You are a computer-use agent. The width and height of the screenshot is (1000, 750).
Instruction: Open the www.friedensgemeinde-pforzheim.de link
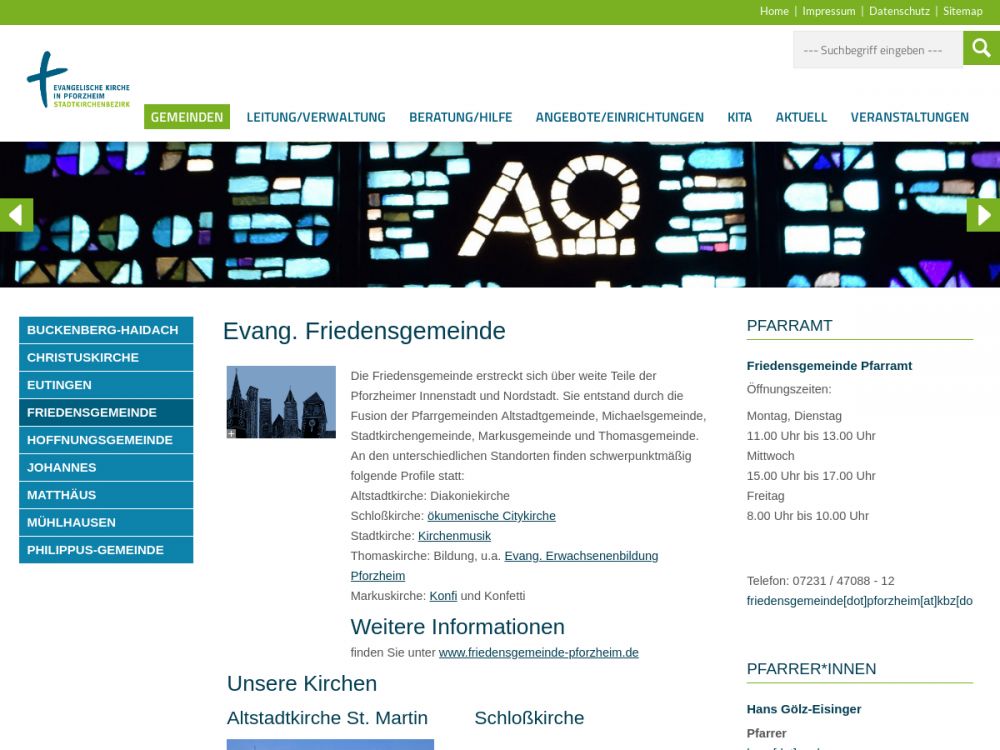pyautogui.click(x=538, y=652)
